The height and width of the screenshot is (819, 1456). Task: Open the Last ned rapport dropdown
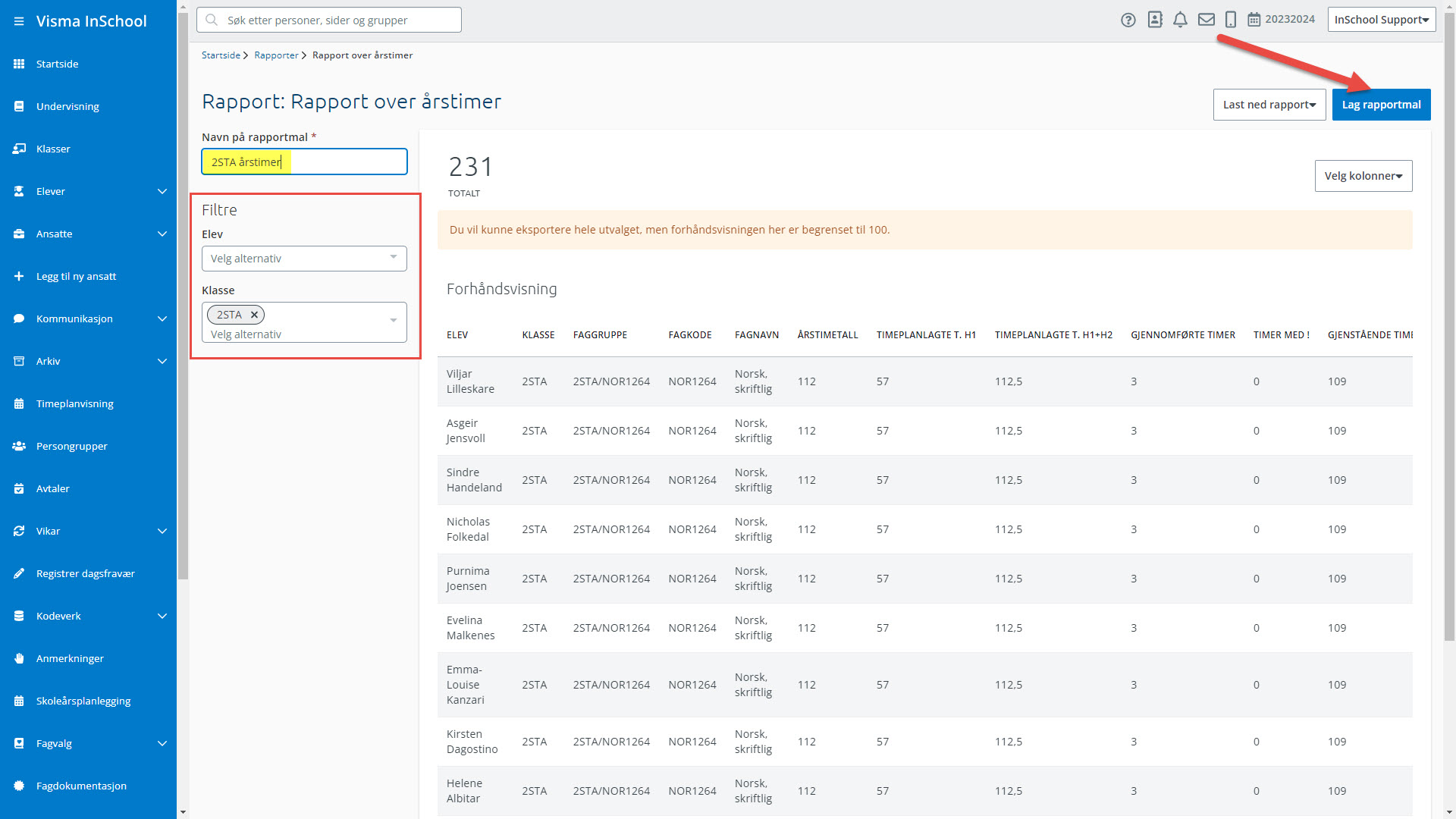[x=1269, y=105]
